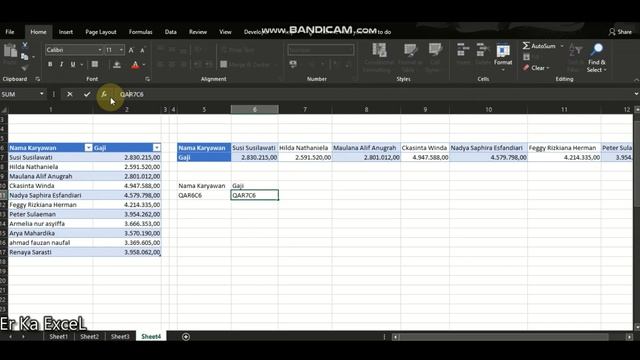
Task: Switch to the Insert tab
Action: click(66, 32)
